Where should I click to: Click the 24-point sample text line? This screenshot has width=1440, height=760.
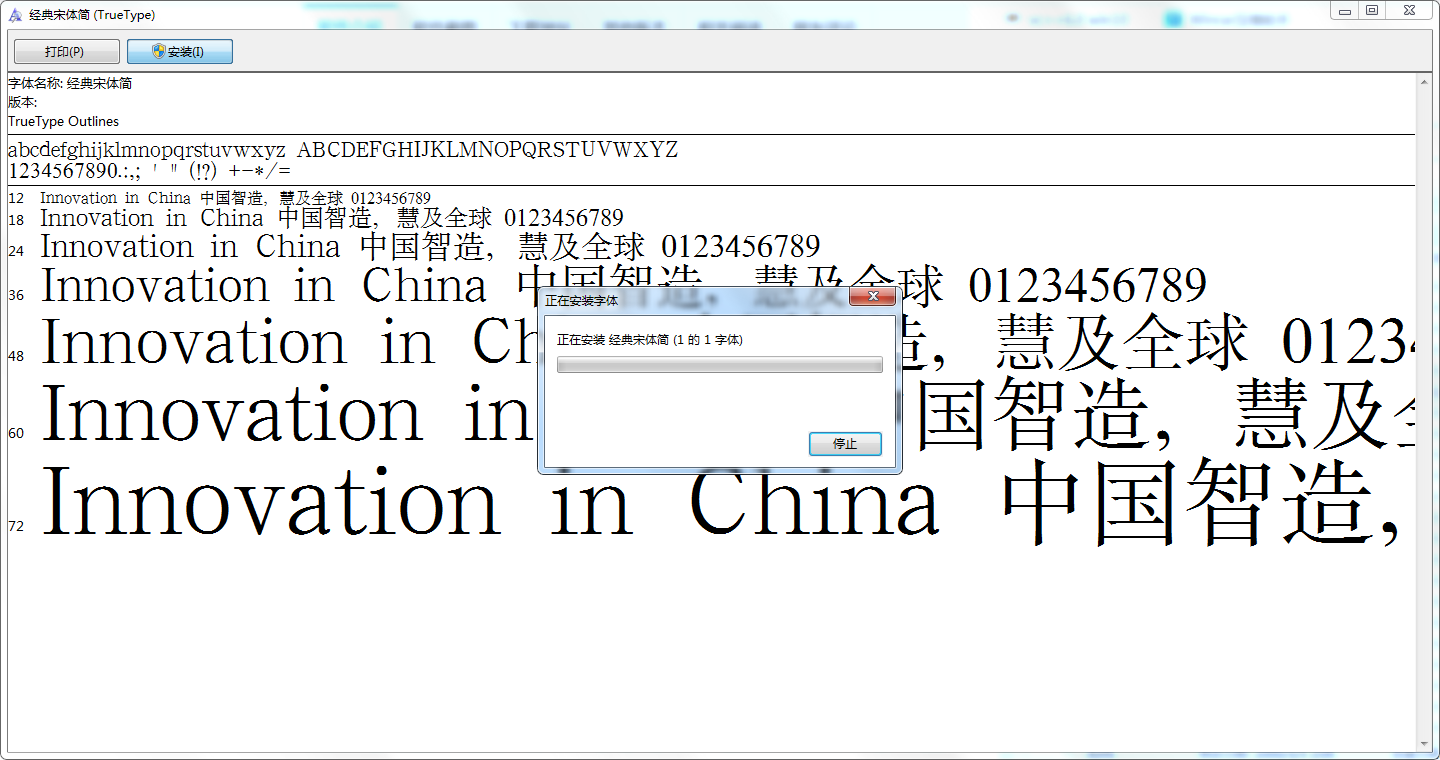[430, 247]
